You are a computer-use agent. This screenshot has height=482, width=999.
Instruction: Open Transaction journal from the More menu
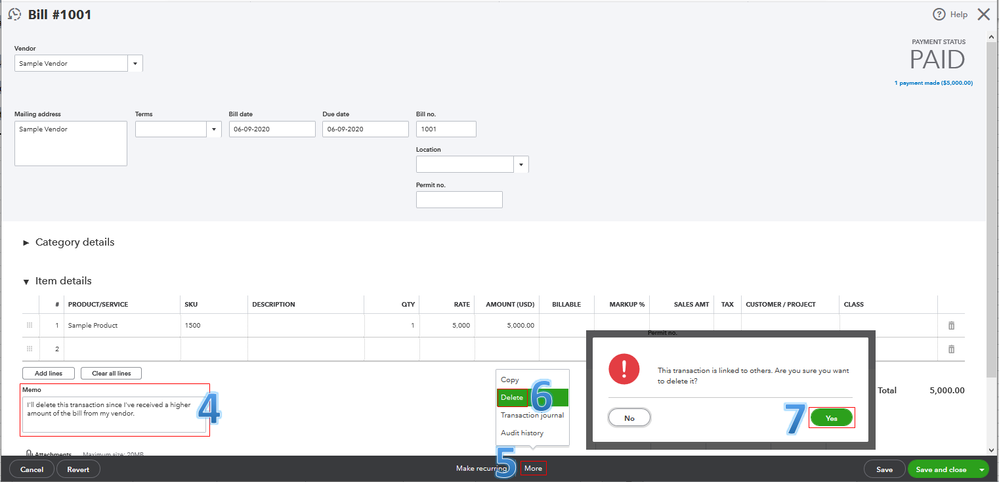(532, 415)
